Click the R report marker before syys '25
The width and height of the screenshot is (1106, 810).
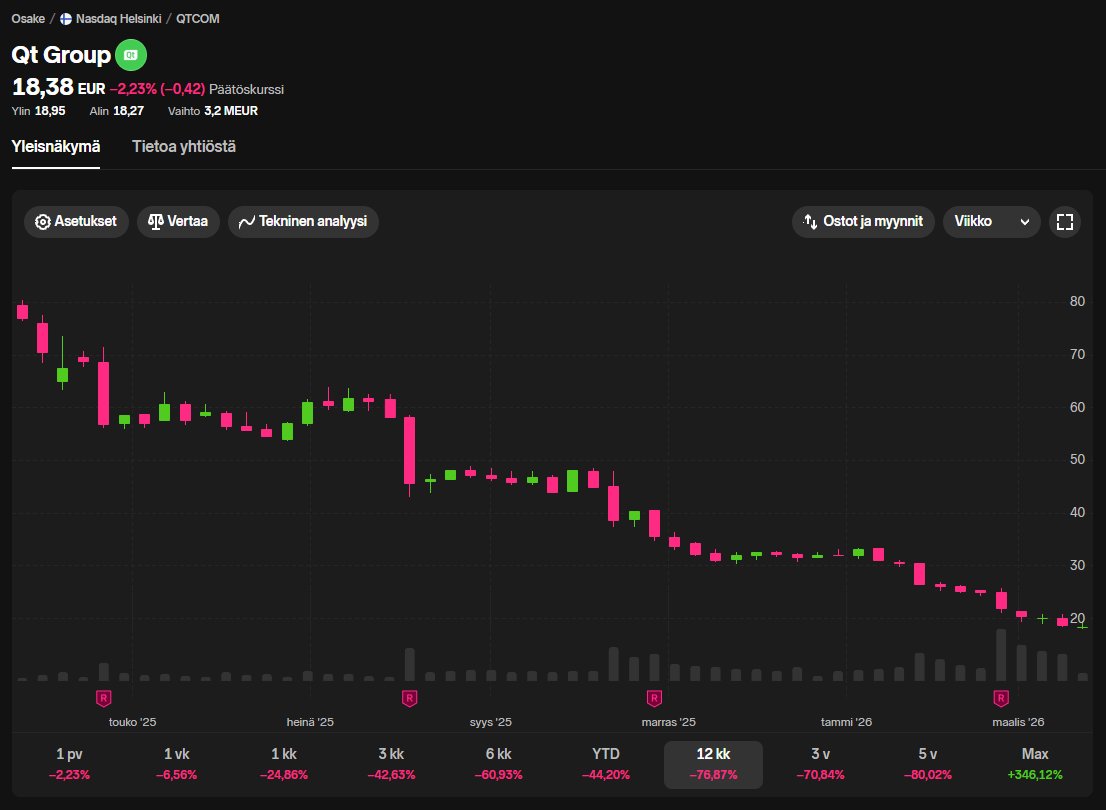[409, 699]
